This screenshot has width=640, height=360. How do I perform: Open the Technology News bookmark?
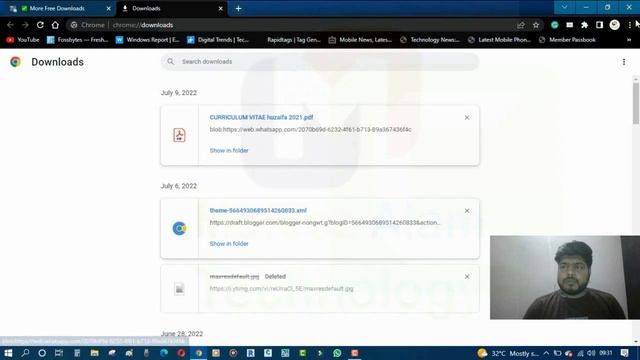430,40
